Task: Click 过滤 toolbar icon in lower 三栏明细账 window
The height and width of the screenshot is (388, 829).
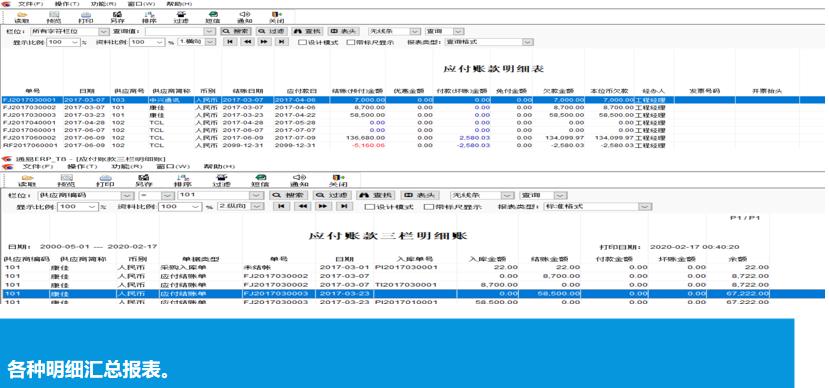Action: (222, 181)
